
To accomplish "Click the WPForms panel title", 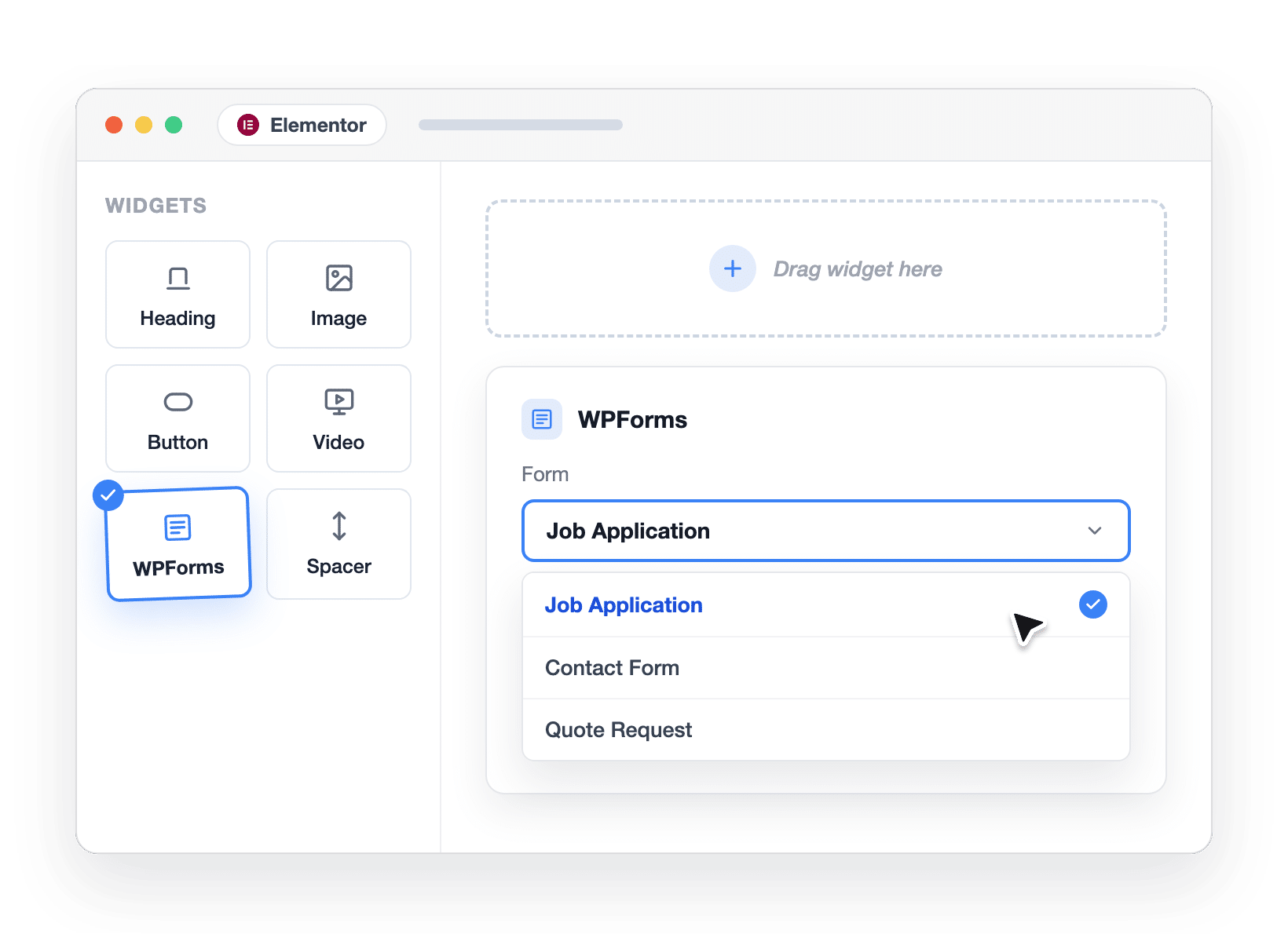I will (x=632, y=419).
